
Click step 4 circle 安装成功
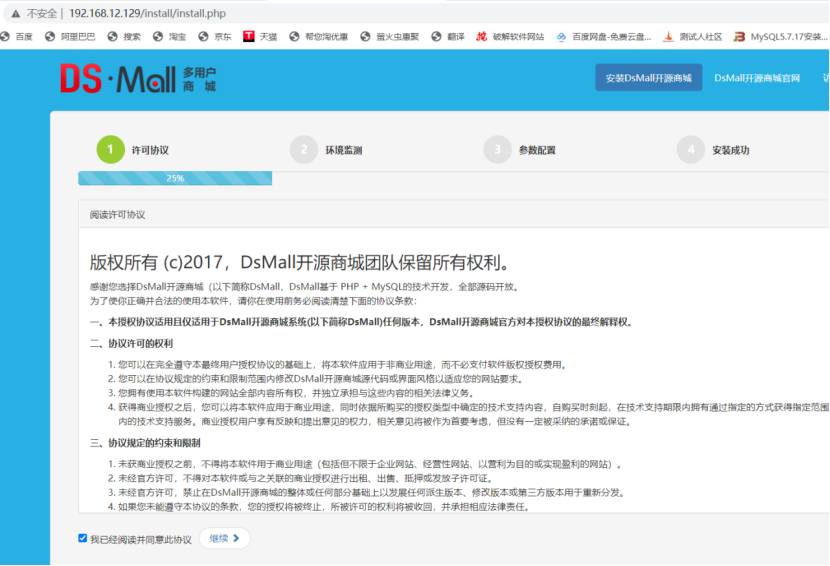(691, 150)
